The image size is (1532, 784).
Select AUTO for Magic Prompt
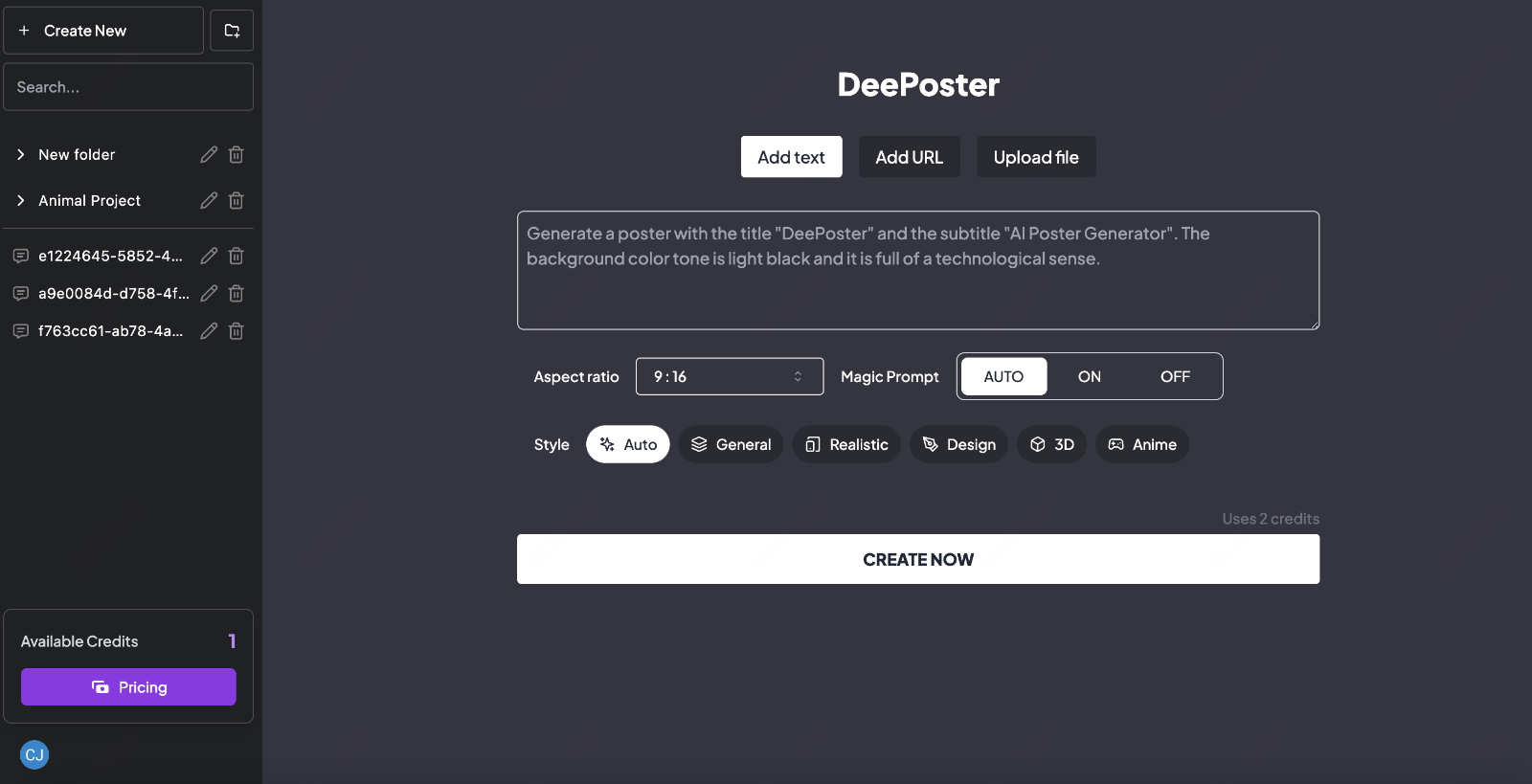(1003, 376)
